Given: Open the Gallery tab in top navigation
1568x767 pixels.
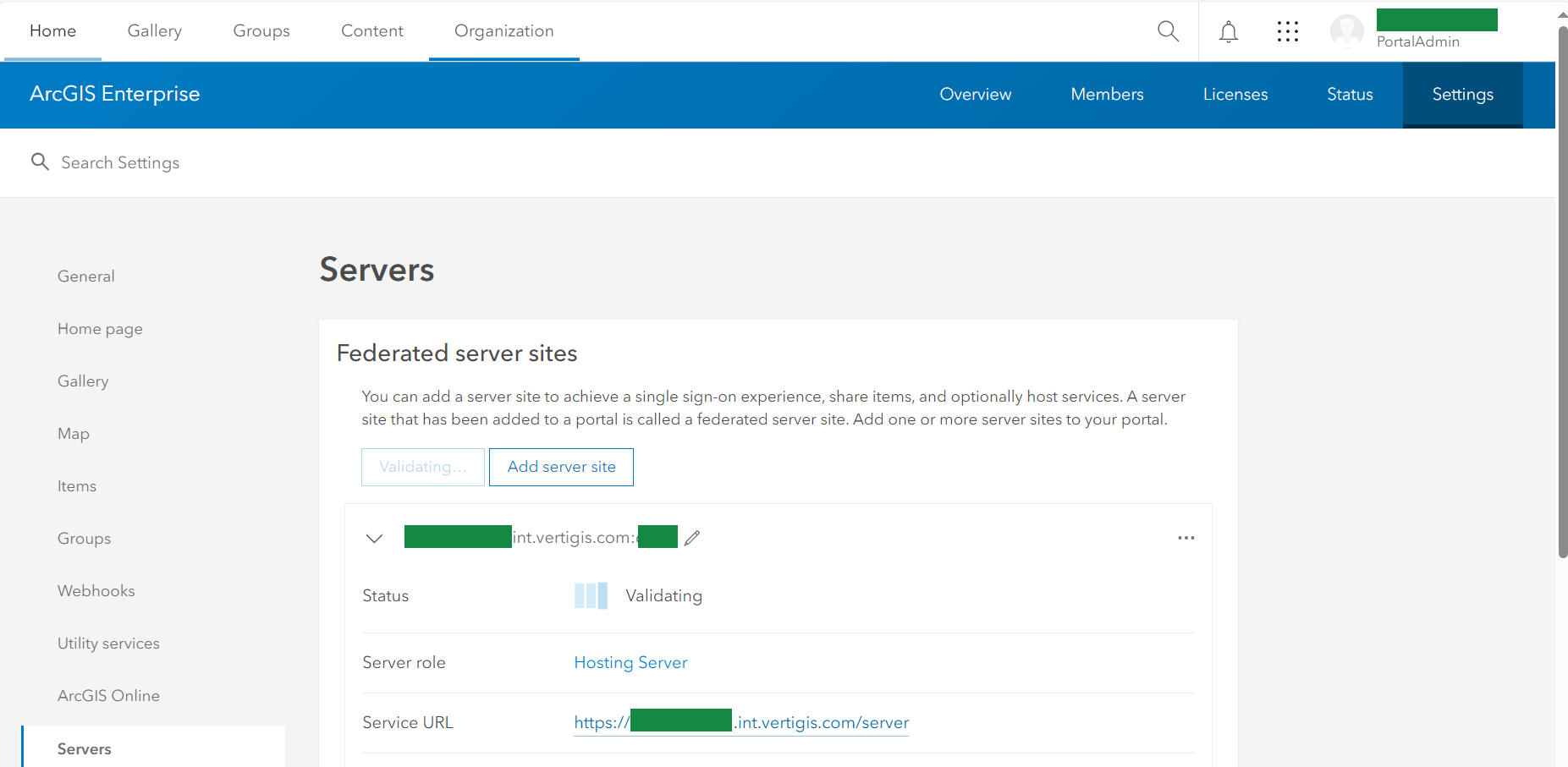Looking at the screenshot, I should 154,30.
